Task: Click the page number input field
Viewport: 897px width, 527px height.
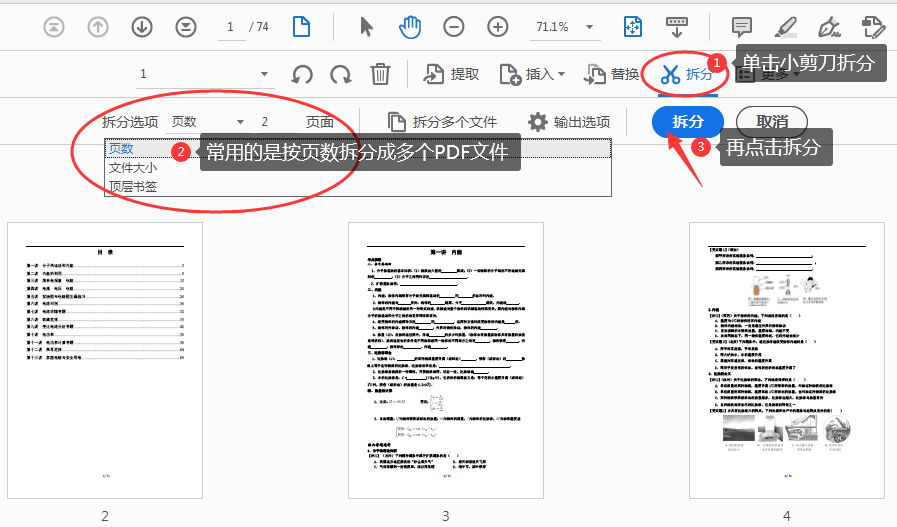Action: tap(230, 27)
